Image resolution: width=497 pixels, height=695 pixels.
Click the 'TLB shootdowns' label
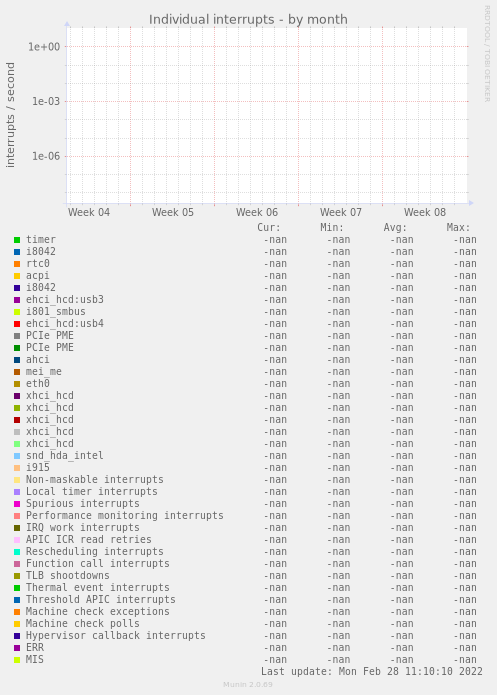click(68, 575)
